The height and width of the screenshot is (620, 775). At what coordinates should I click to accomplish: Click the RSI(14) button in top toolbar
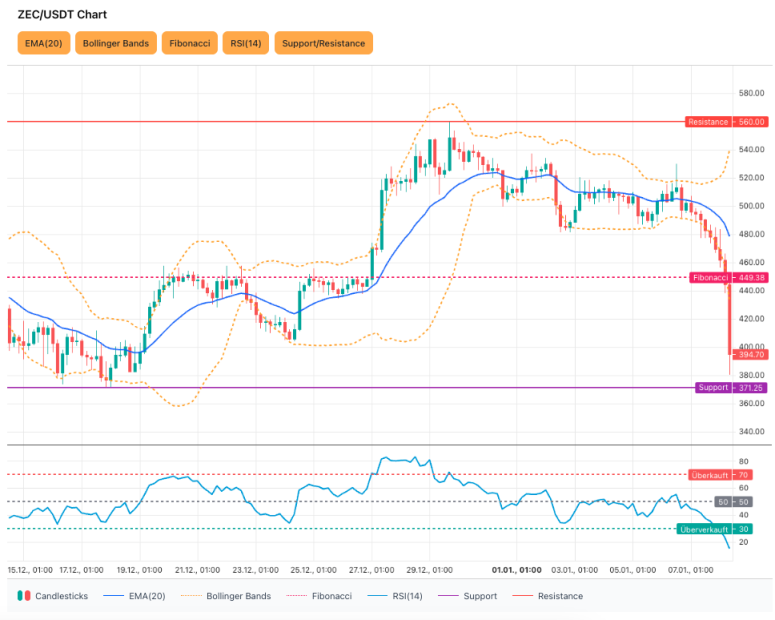[245, 43]
